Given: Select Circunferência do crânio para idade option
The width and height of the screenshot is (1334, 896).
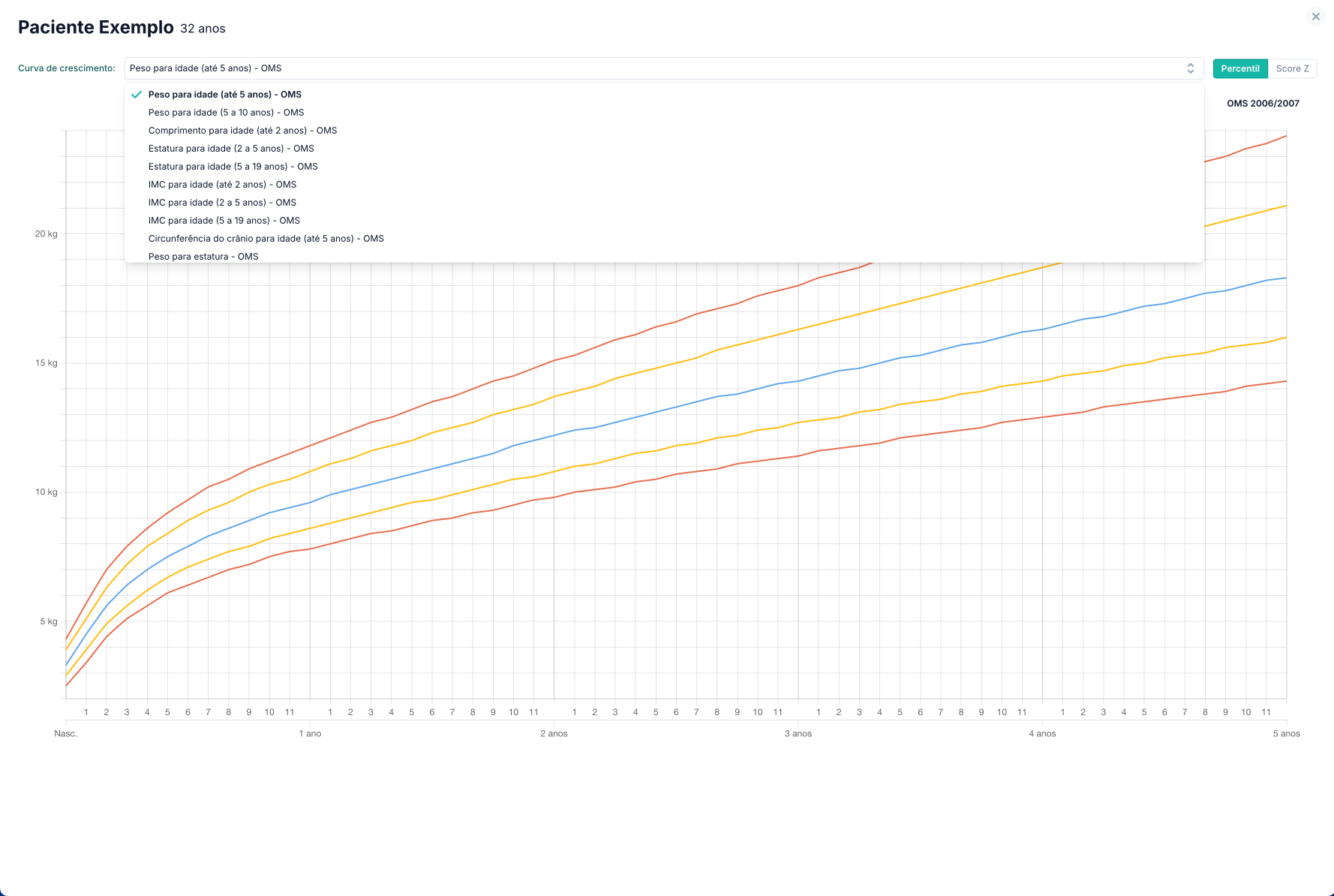Looking at the screenshot, I should point(266,238).
